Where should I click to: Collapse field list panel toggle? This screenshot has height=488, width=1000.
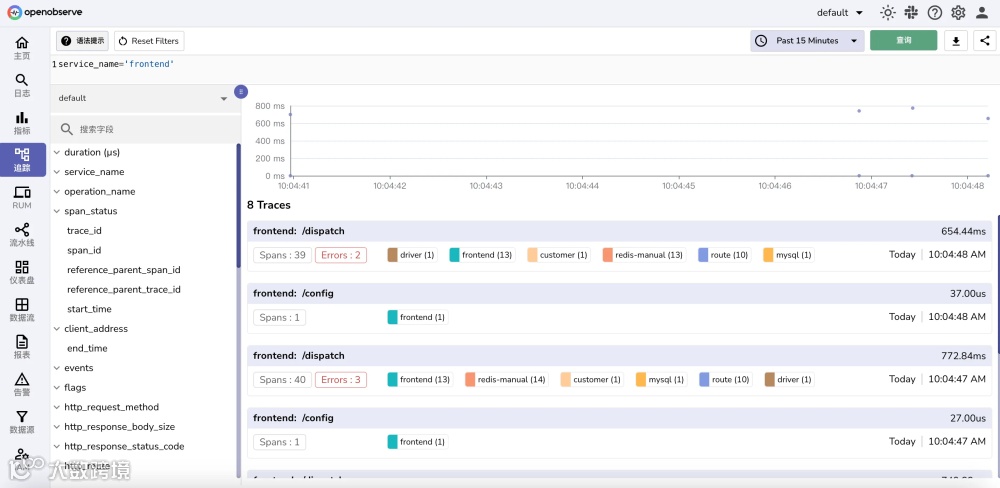tap(240, 92)
